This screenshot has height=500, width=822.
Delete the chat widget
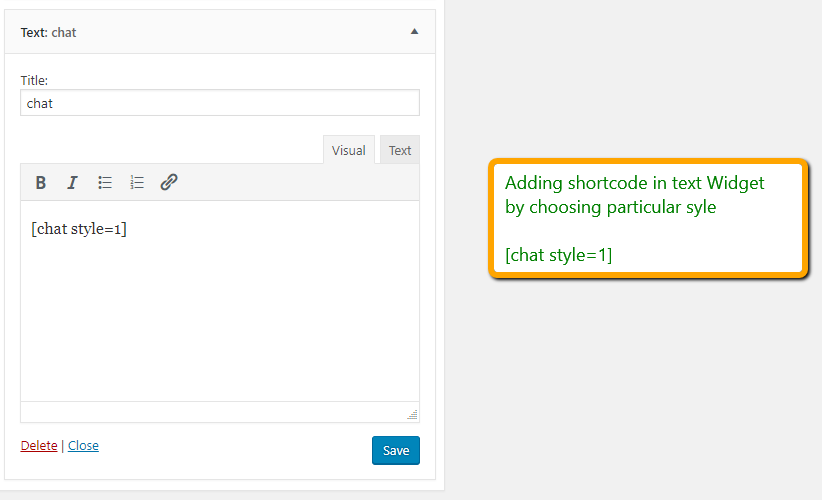tap(39, 445)
